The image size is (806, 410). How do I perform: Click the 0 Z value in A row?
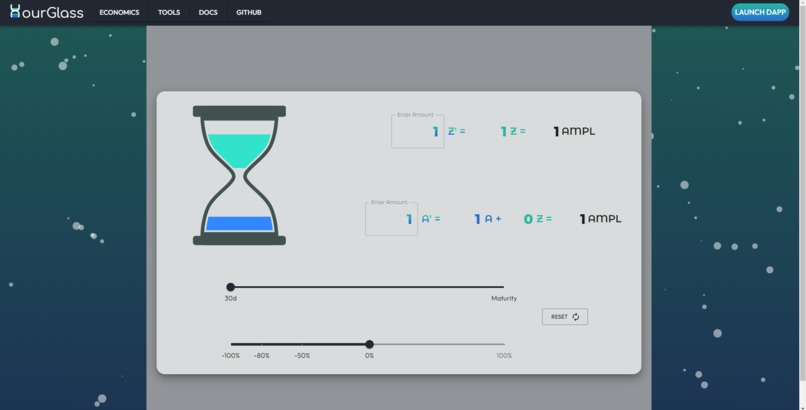coord(537,219)
